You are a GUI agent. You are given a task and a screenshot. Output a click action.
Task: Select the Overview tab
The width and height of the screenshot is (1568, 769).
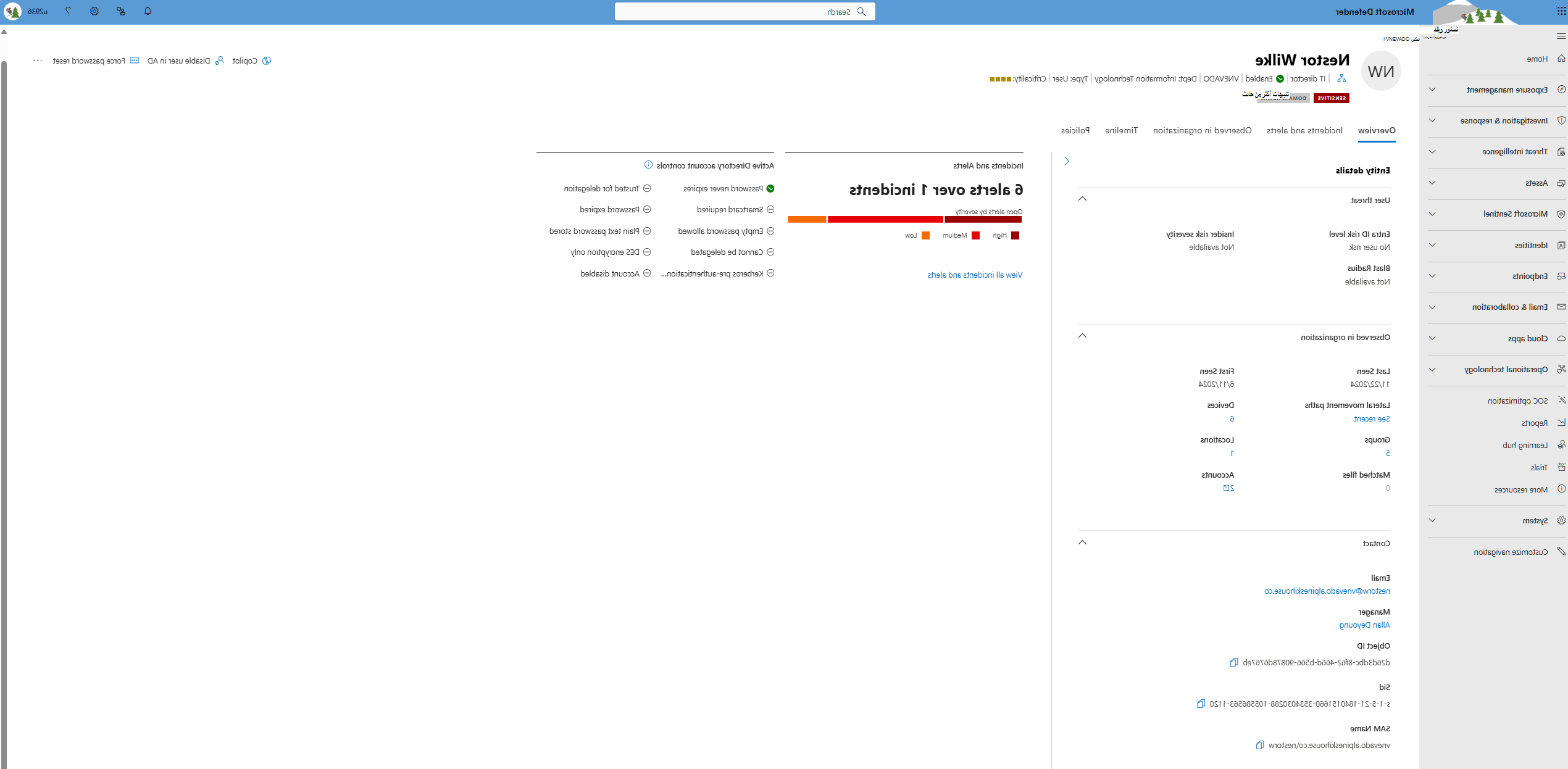[x=1377, y=130]
